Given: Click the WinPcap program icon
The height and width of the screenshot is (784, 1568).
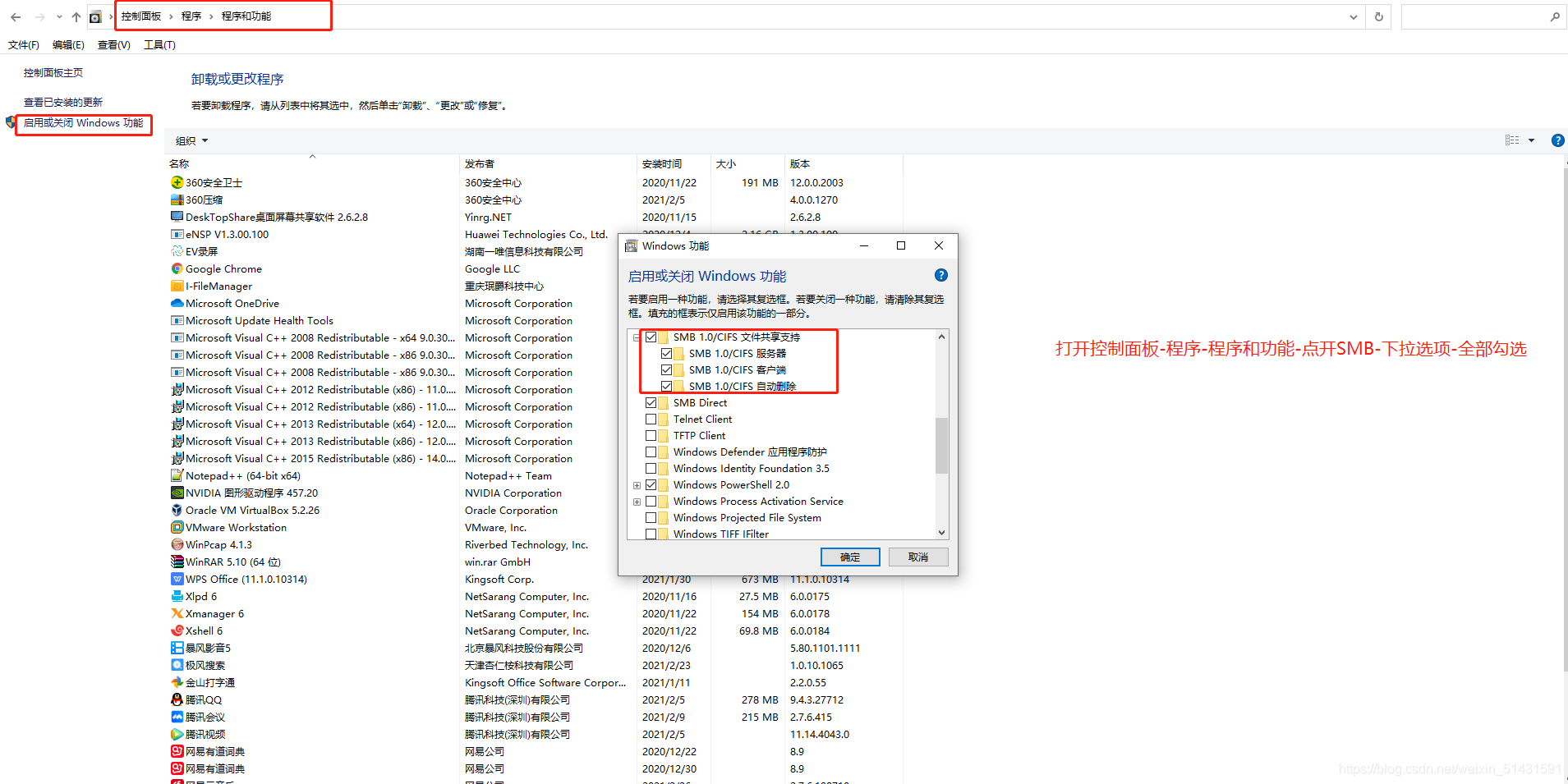Looking at the screenshot, I should click(x=177, y=544).
